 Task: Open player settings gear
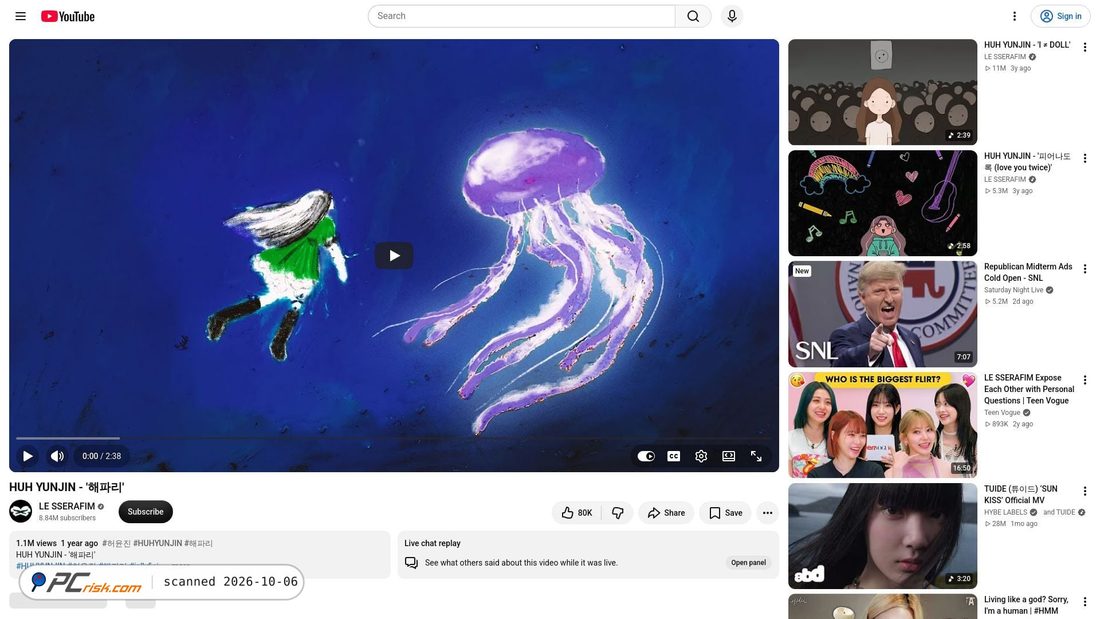click(701, 456)
